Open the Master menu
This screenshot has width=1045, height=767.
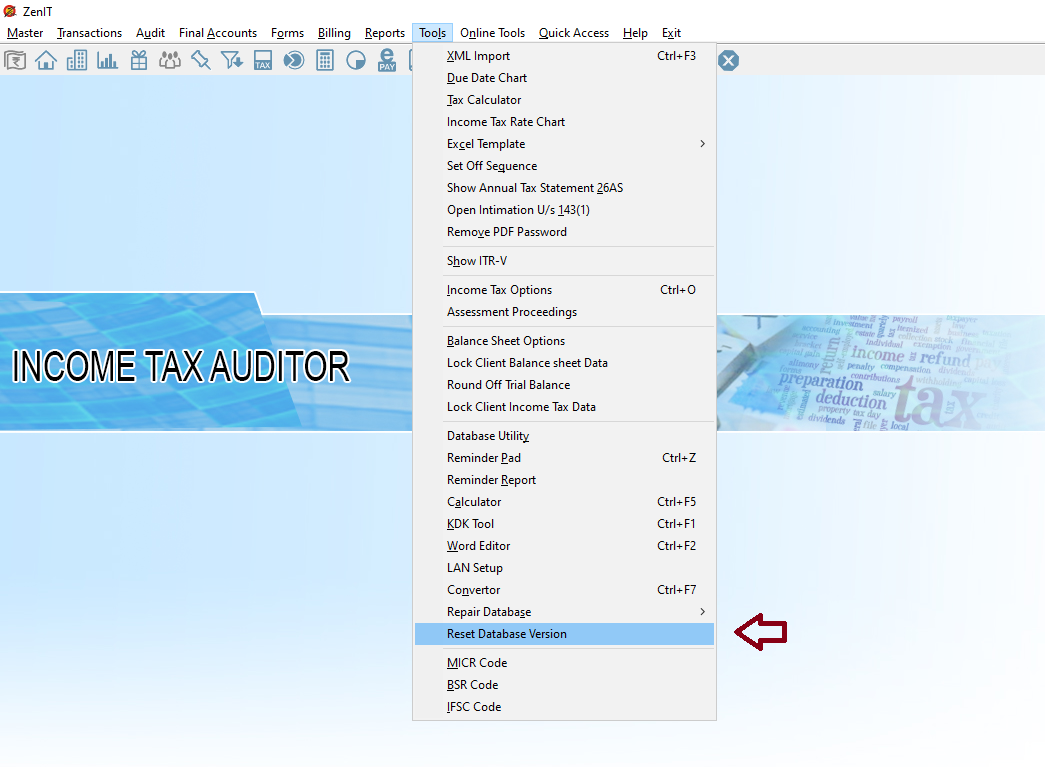tap(25, 33)
